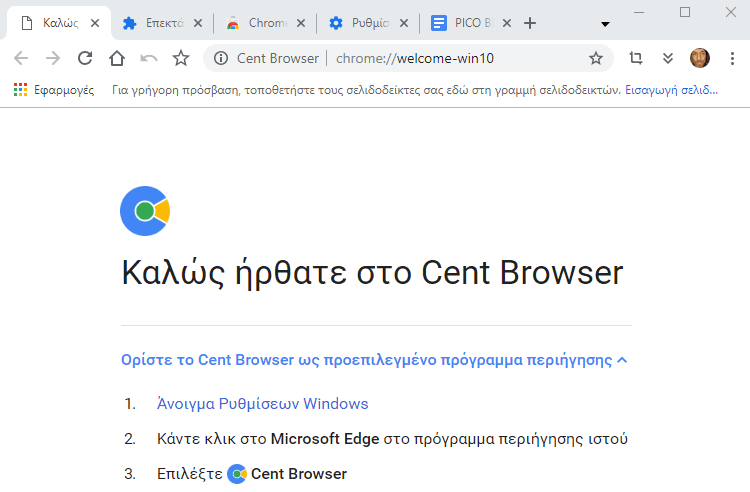Image resolution: width=750 pixels, height=492 pixels.
Task: Maximize the browser window
Action: pyautogui.click(x=685, y=12)
